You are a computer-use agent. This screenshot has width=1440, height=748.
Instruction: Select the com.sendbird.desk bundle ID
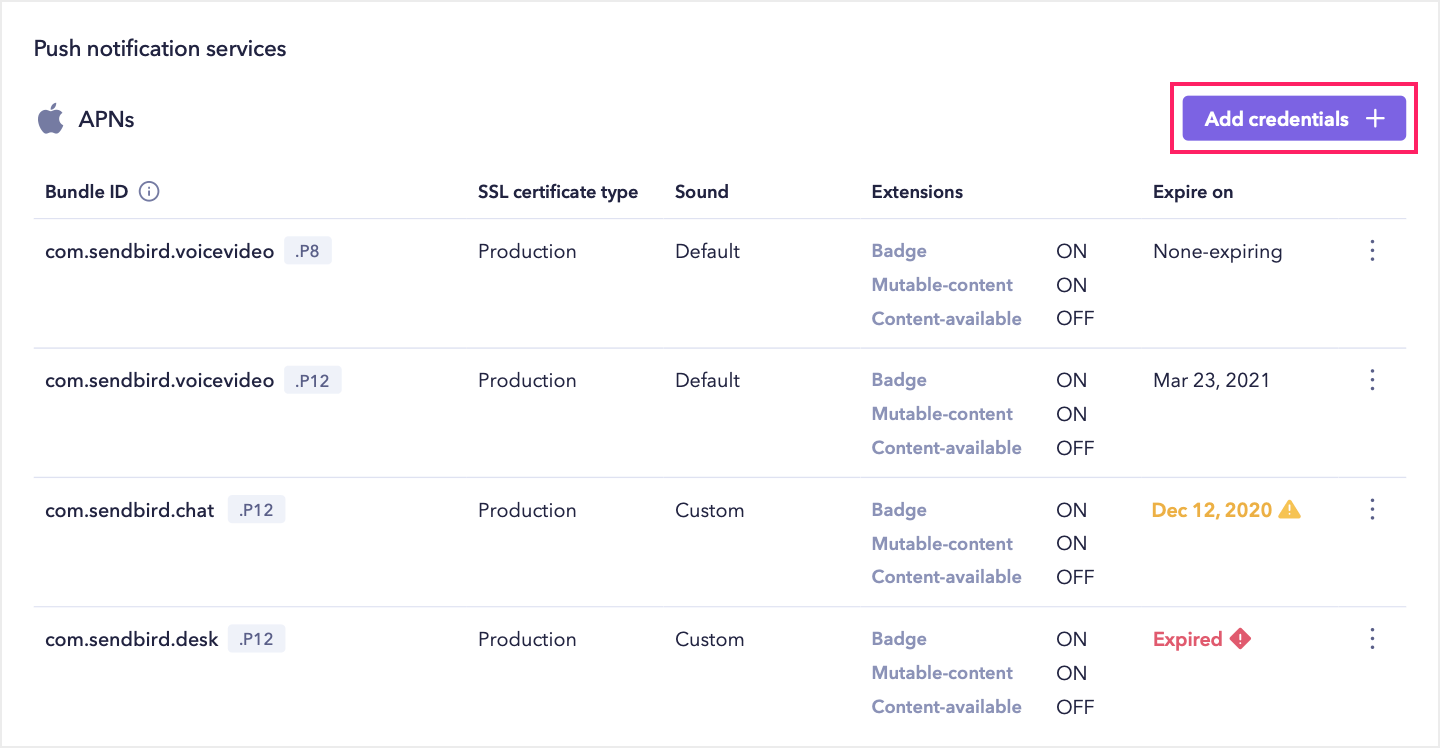point(131,639)
